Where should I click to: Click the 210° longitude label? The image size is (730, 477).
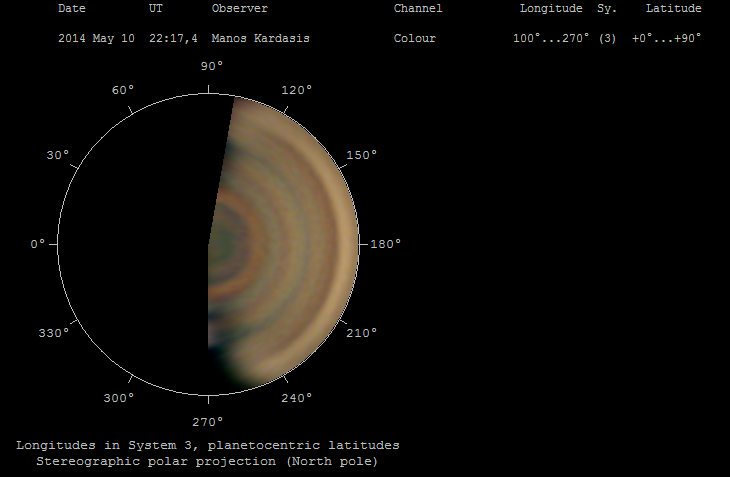coord(362,333)
